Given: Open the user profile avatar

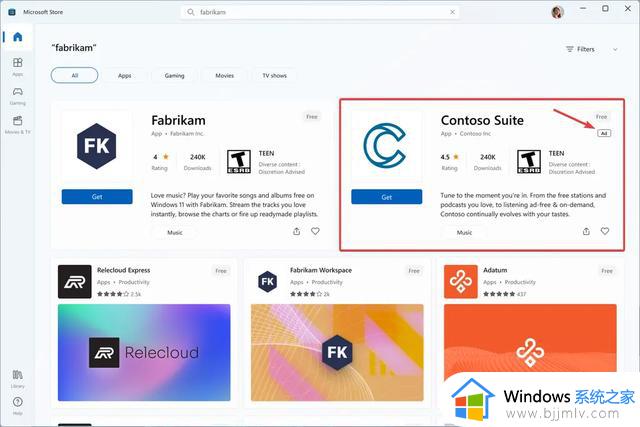Looking at the screenshot, I should pos(557,12).
